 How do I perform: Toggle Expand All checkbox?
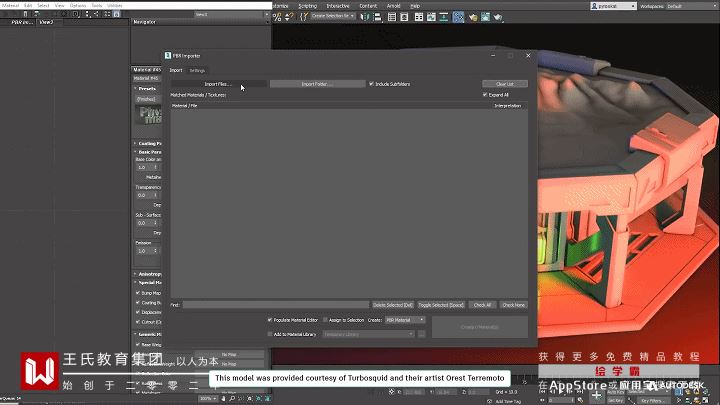pos(485,95)
